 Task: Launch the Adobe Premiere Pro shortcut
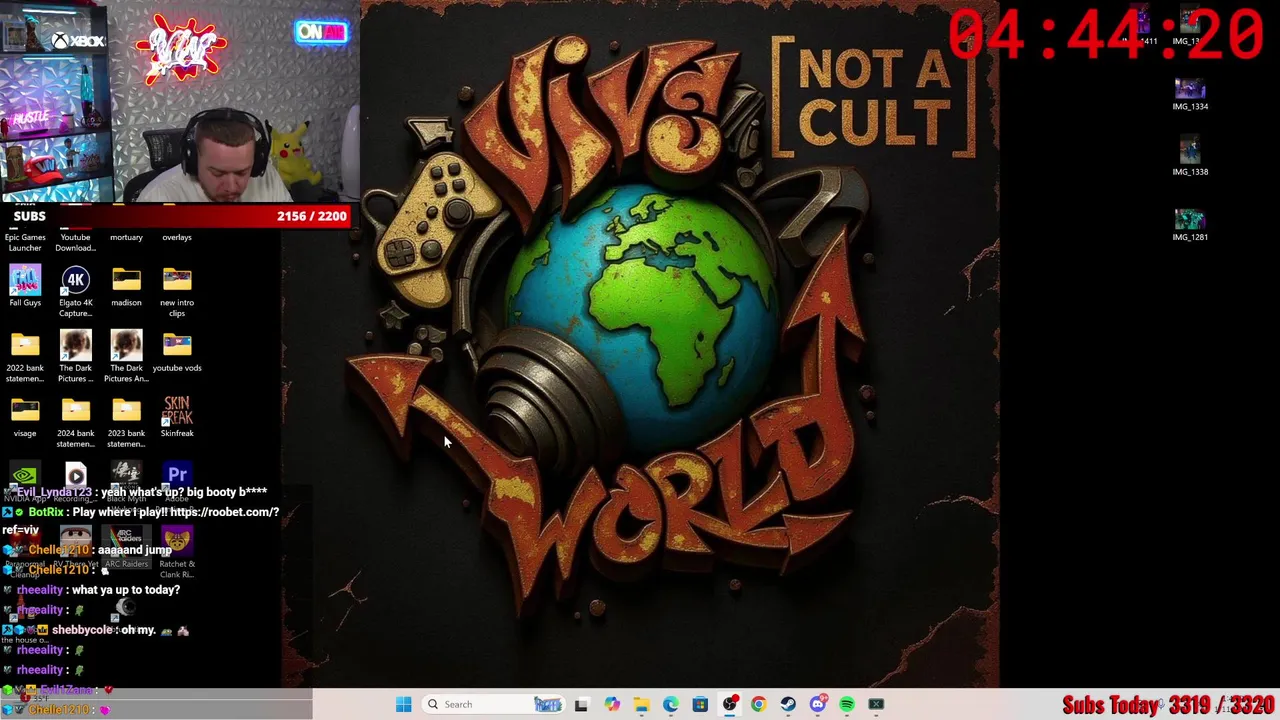177,476
